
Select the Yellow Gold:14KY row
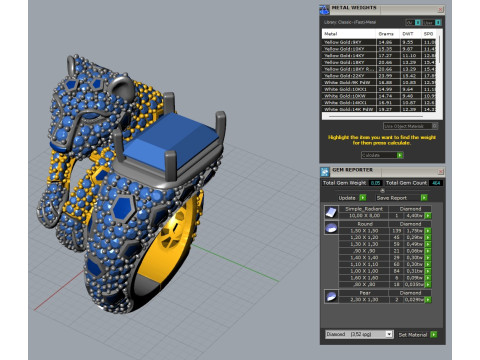(x=379, y=55)
